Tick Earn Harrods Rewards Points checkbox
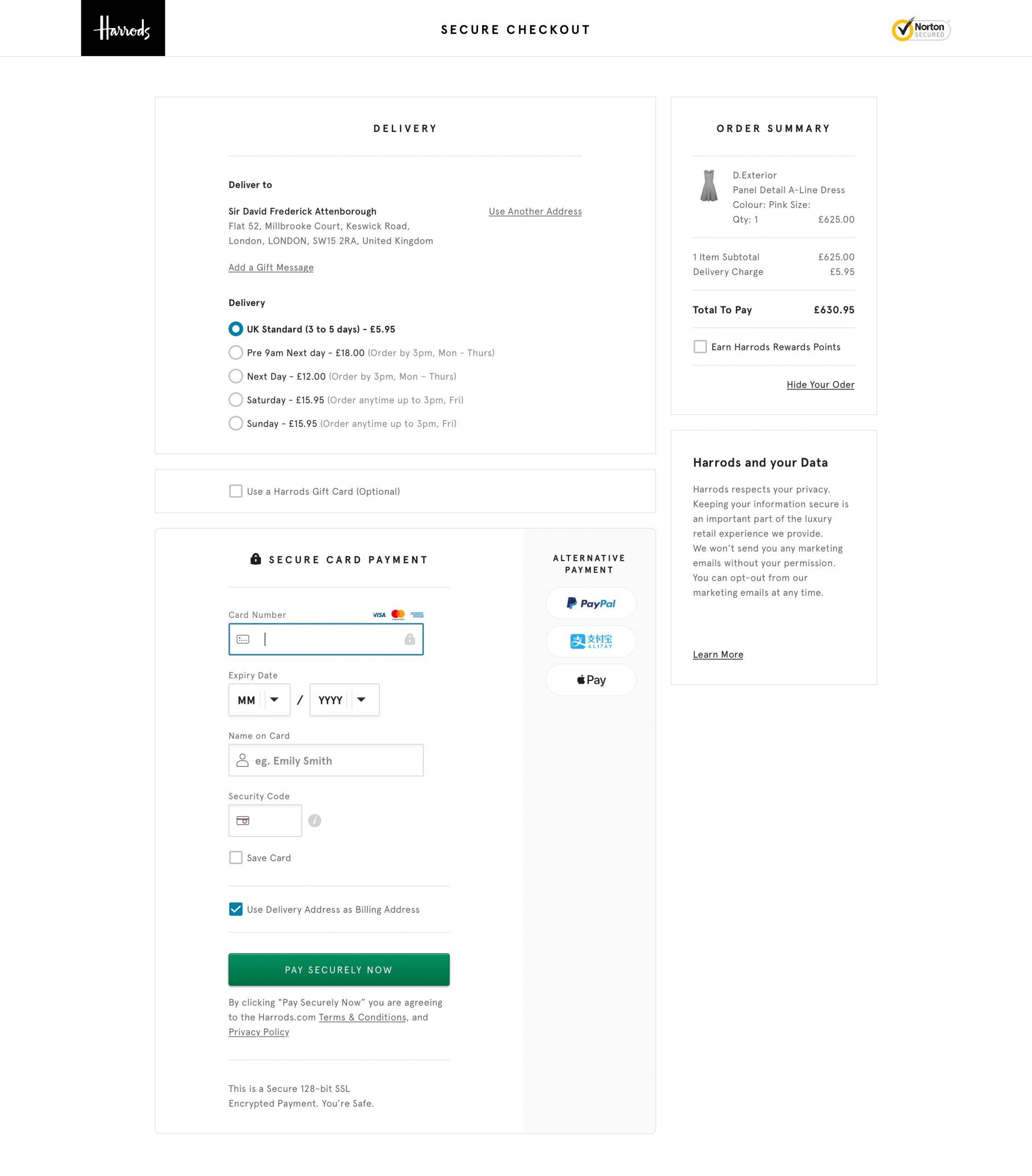Image resolution: width=1032 pixels, height=1176 pixels. tap(700, 346)
